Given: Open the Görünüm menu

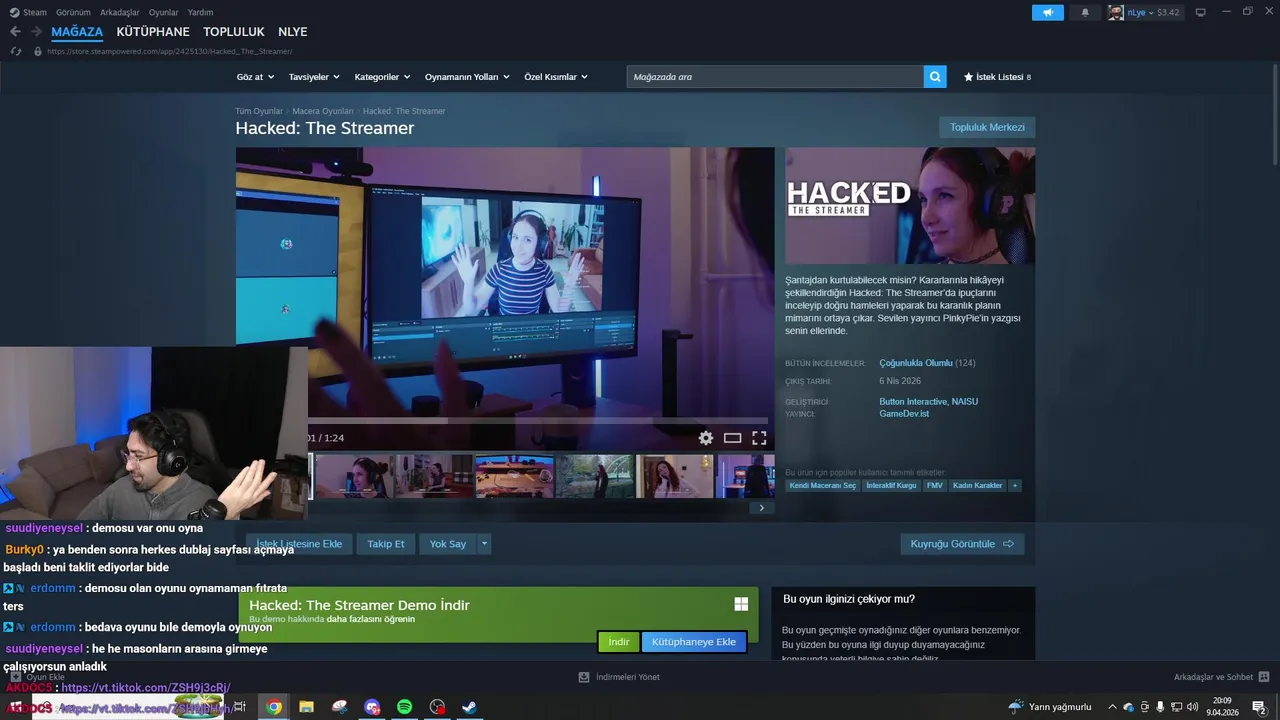Looking at the screenshot, I should pos(73,12).
